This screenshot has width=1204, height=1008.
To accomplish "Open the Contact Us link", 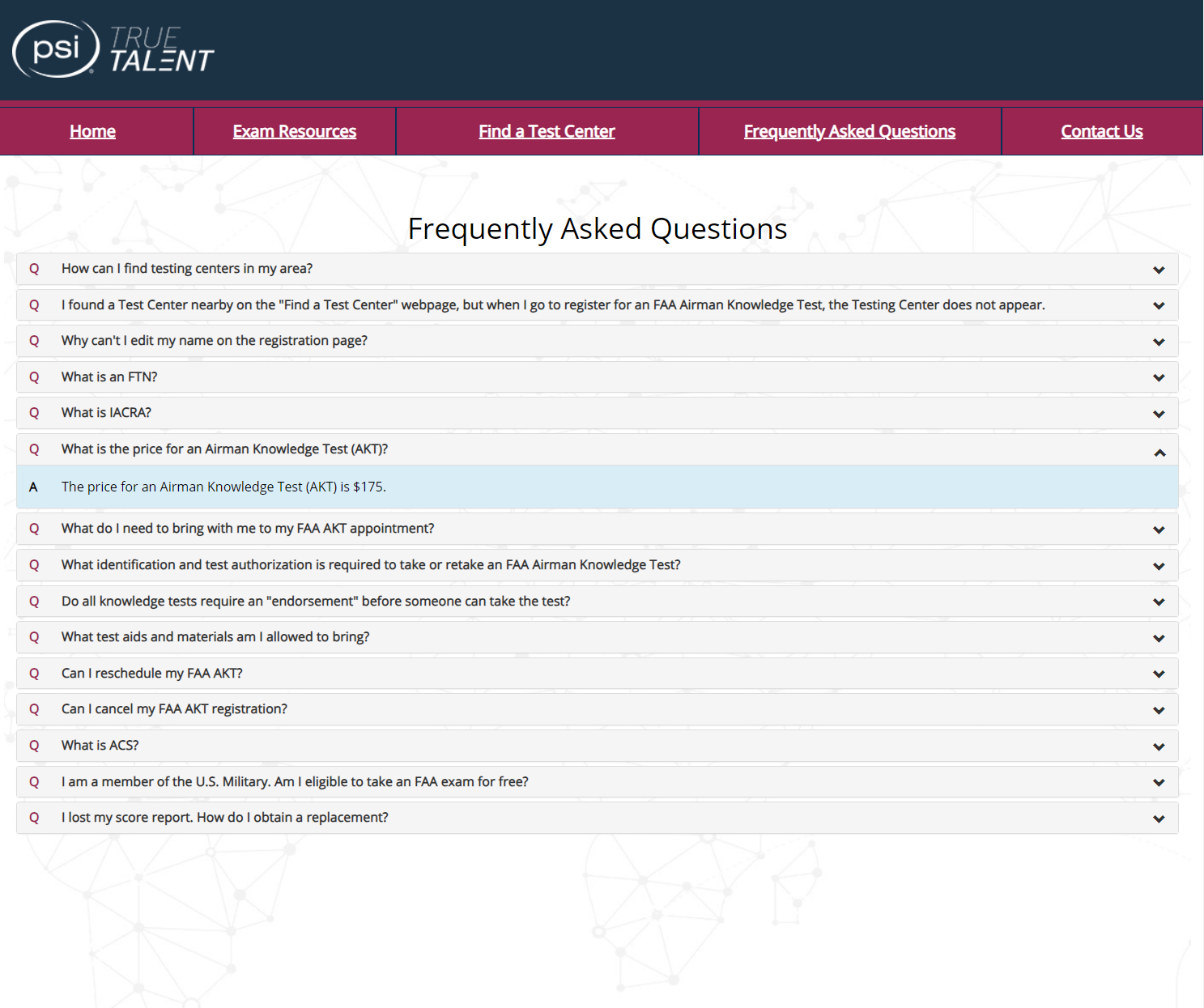I will (1102, 131).
